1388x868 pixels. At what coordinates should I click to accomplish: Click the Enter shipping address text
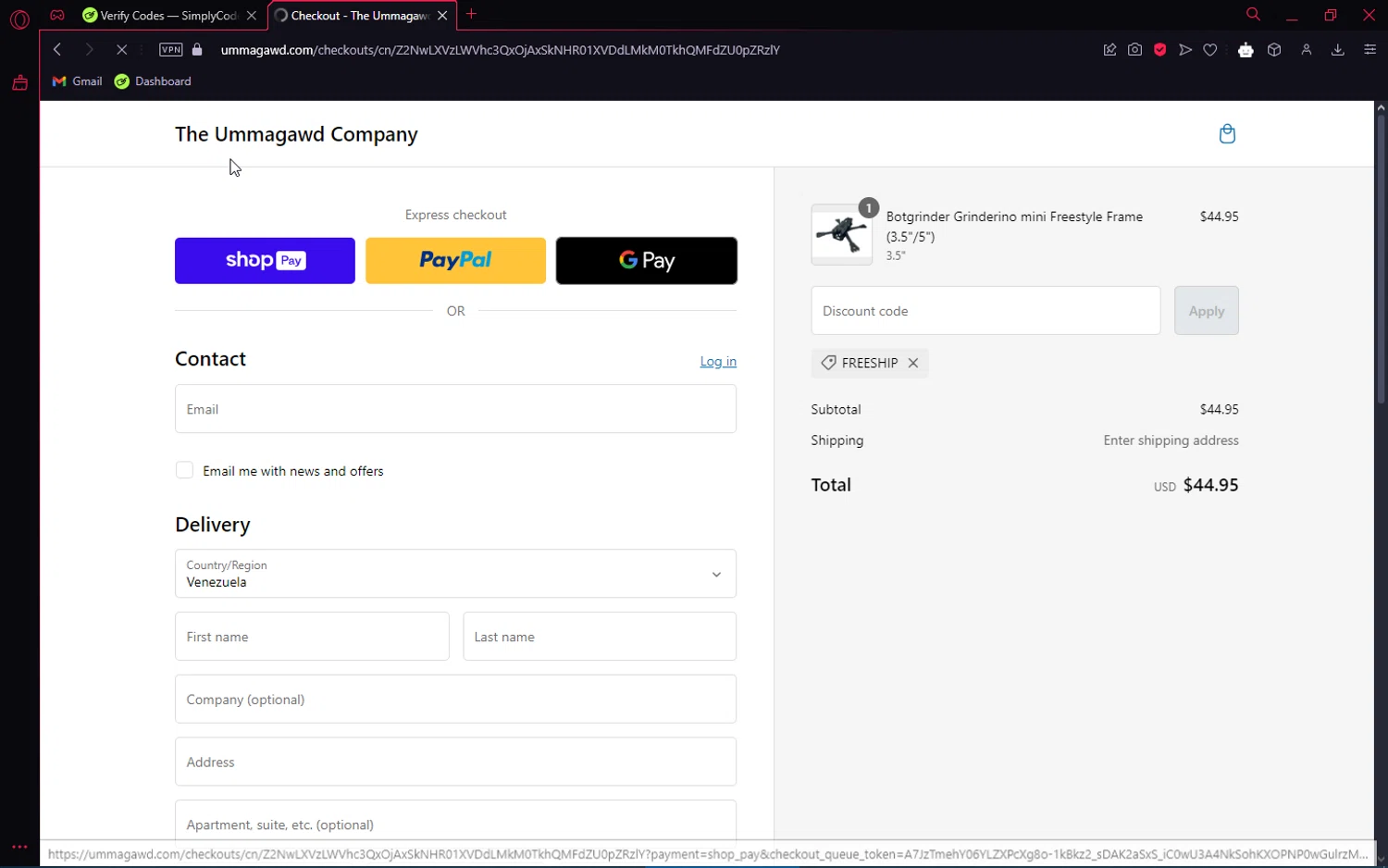[x=1171, y=440]
